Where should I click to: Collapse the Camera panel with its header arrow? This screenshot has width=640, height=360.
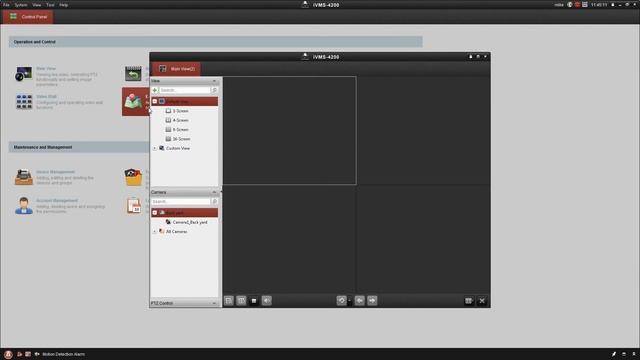click(214, 192)
